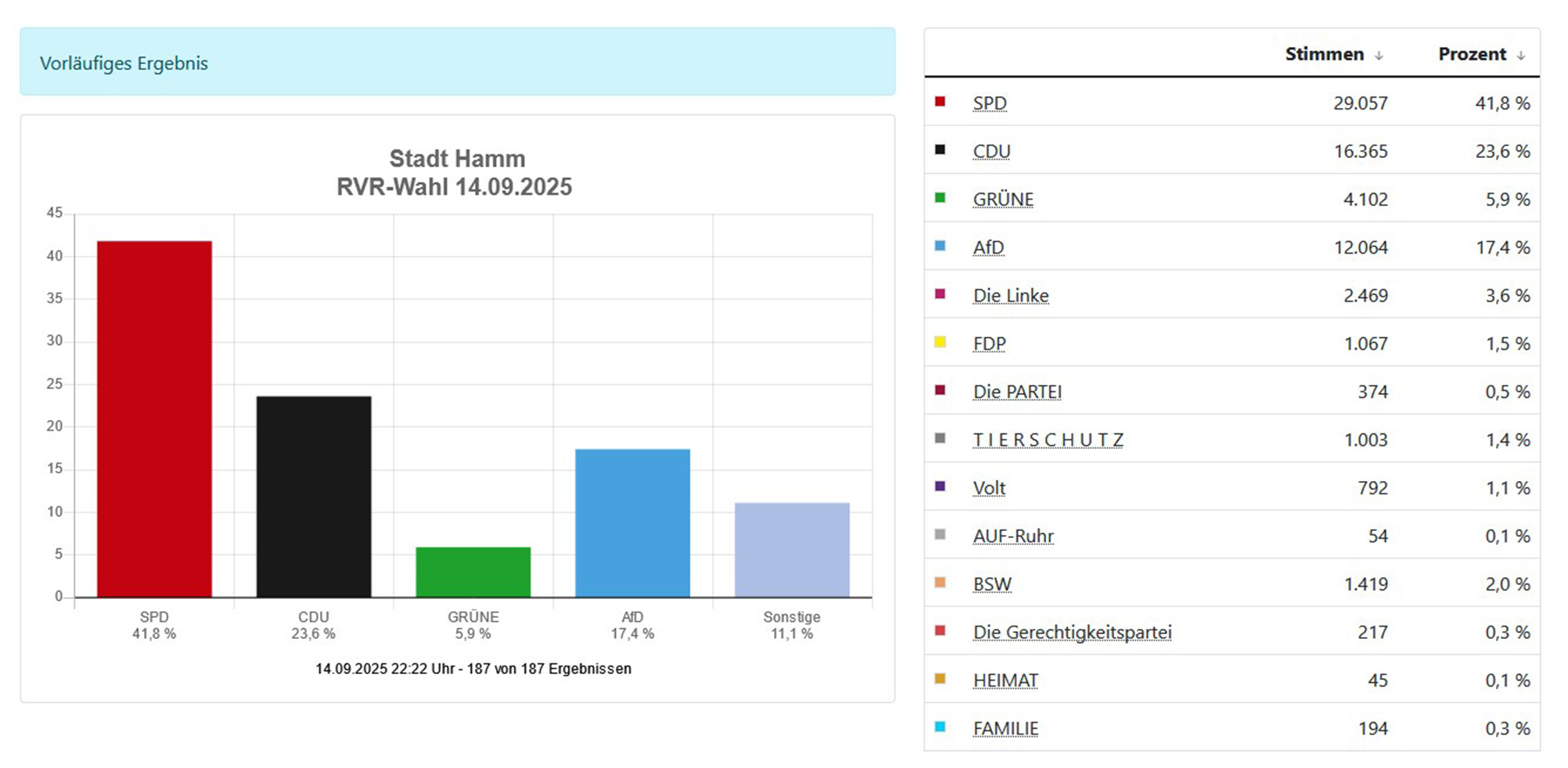Screen dimensions: 1568x768
Task: Click the light gray AUF-Ruhr square
Action: pos(940,534)
